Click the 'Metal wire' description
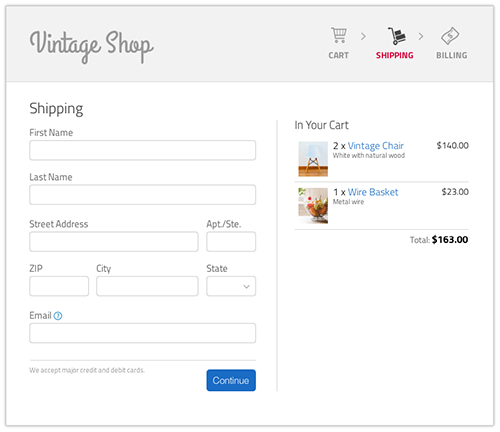Image resolution: width=500 pixels, height=432 pixels. (348, 202)
